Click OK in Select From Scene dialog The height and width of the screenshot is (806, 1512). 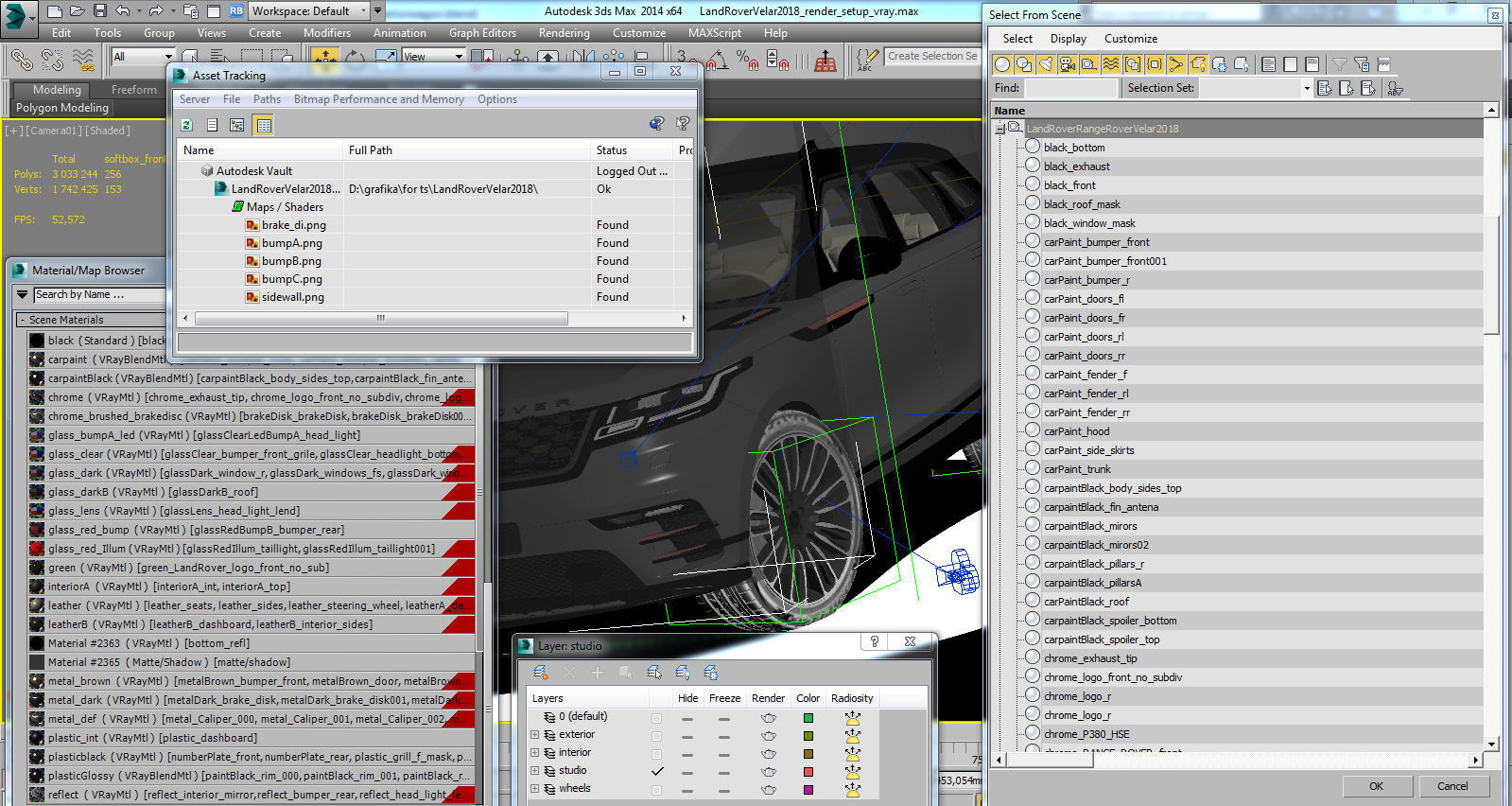click(x=1376, y=786)
